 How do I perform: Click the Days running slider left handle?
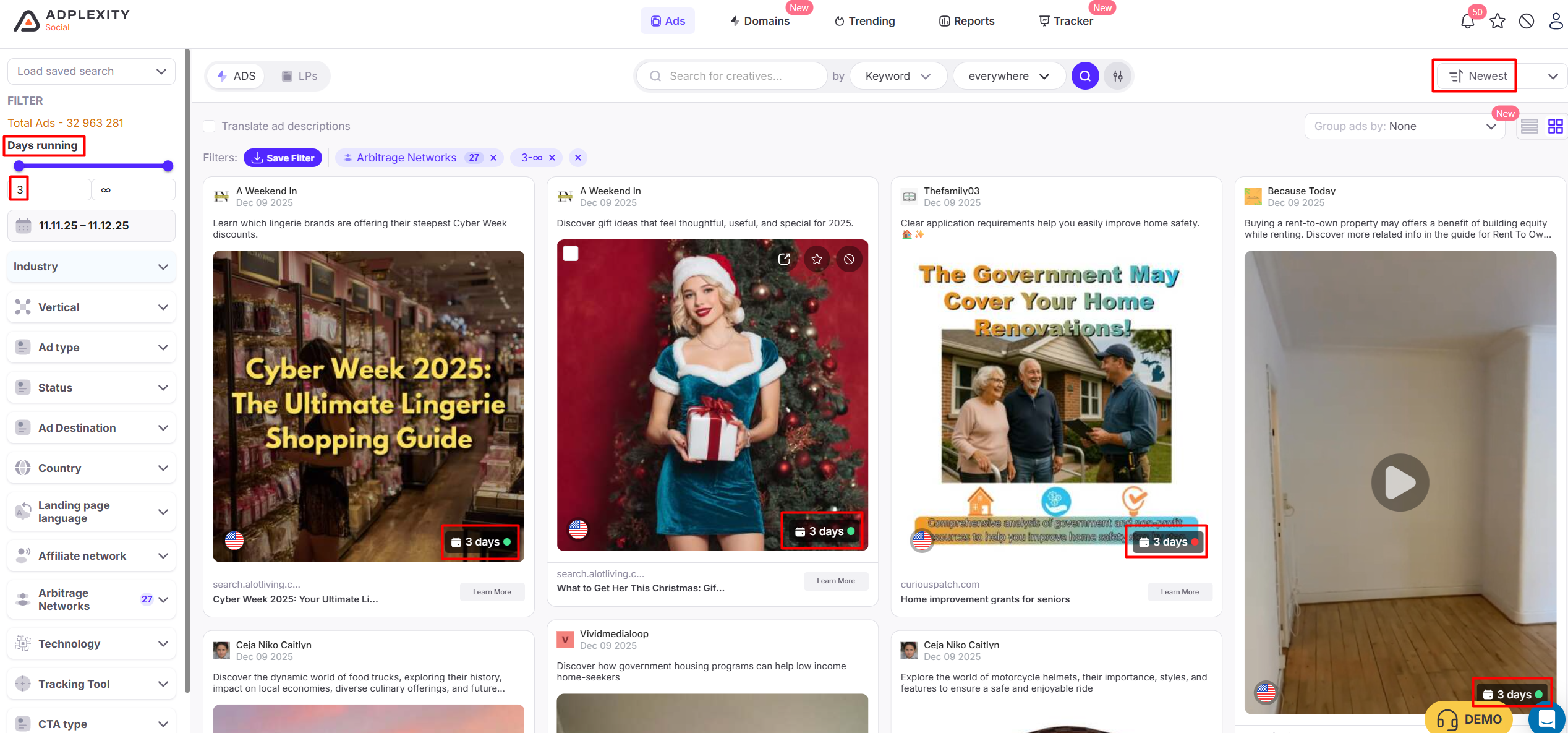[19, 166]
